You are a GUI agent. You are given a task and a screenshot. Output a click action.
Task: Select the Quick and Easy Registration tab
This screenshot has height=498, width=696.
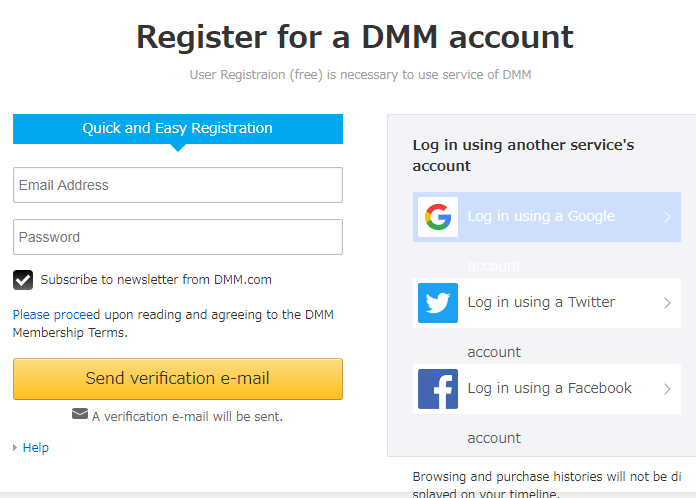pos(177,129)
